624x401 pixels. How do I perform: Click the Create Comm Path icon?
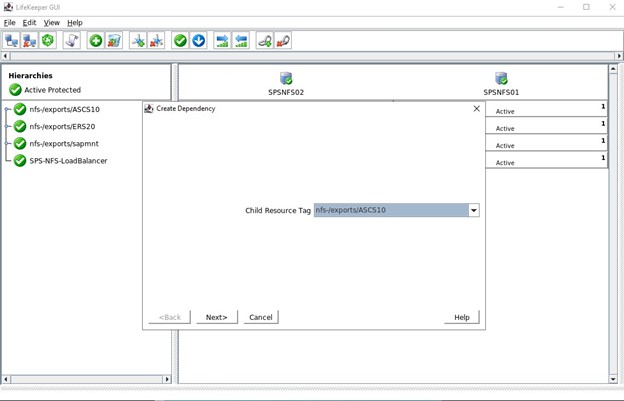pos(138,41)
